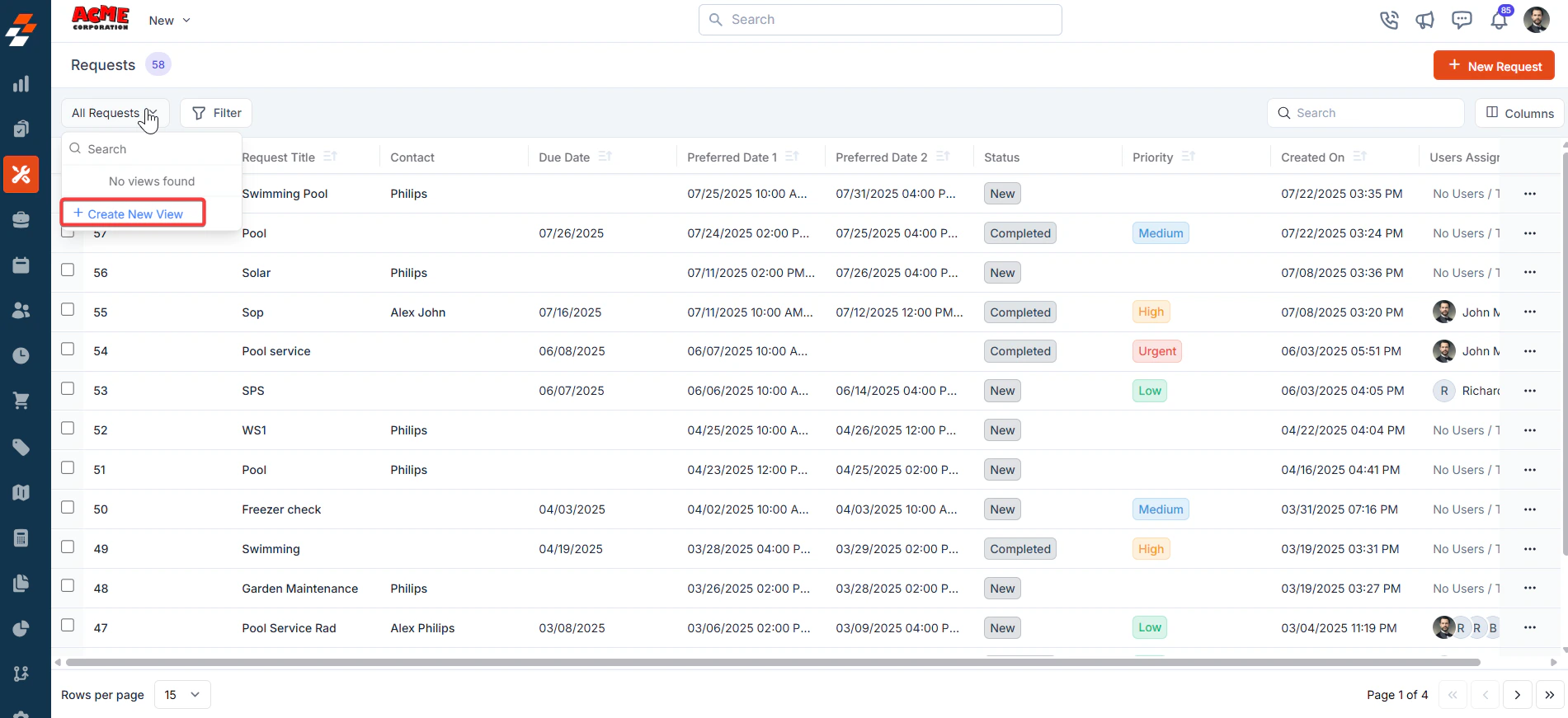Click the Freezer check request title
This screenshot has width=1568, height=718.
click(281, 509)
